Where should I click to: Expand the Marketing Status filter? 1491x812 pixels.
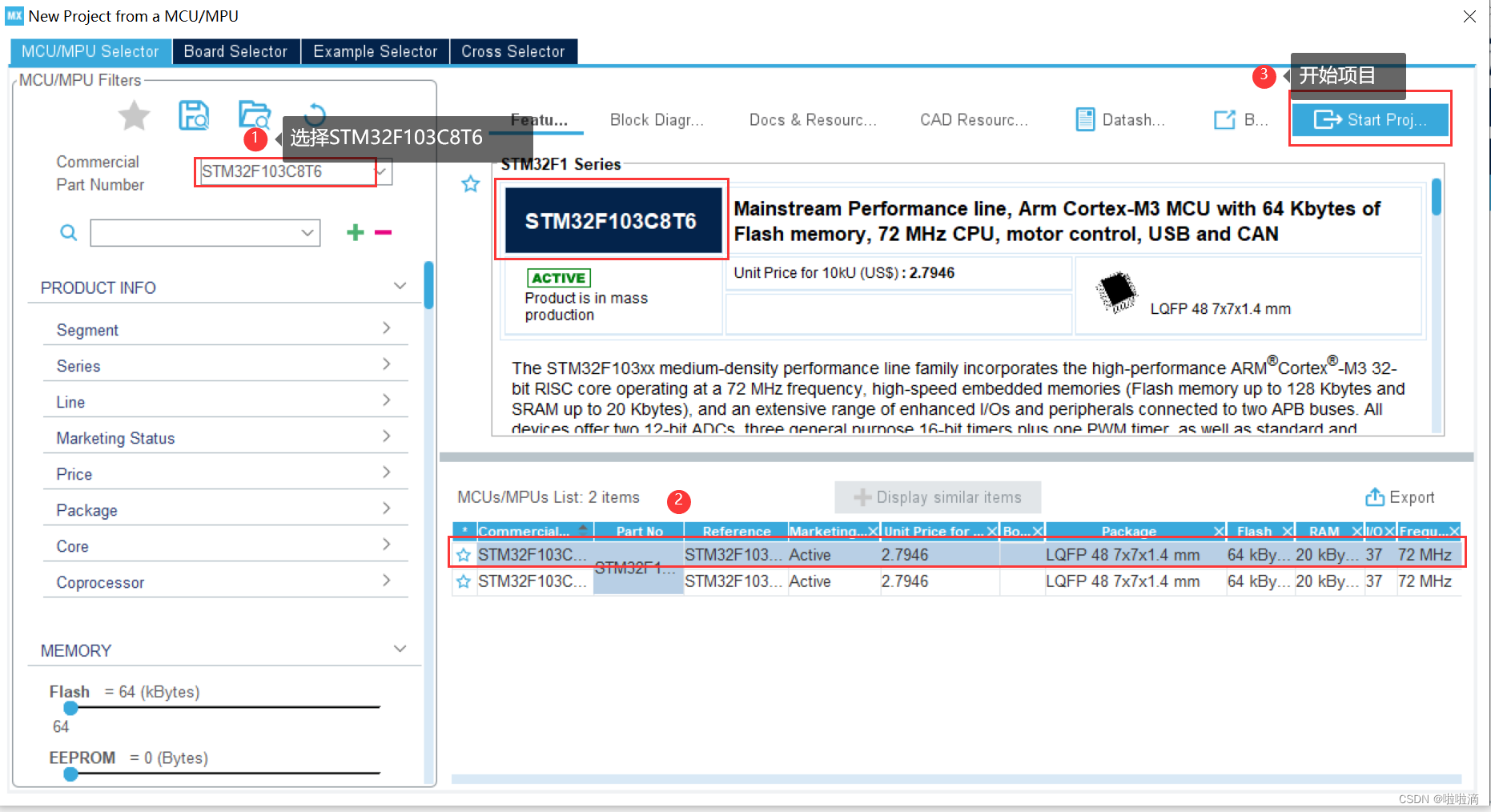386,436
